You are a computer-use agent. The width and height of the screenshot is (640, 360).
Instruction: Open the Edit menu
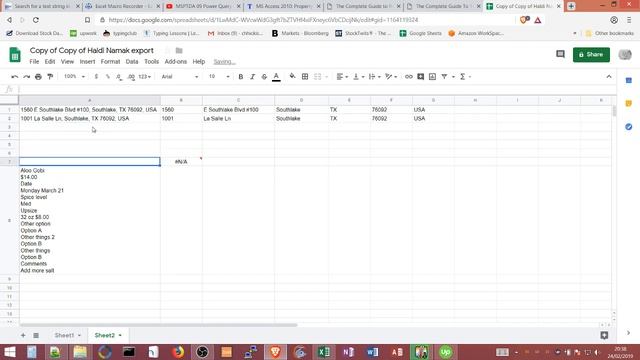(x=50, y=62)
